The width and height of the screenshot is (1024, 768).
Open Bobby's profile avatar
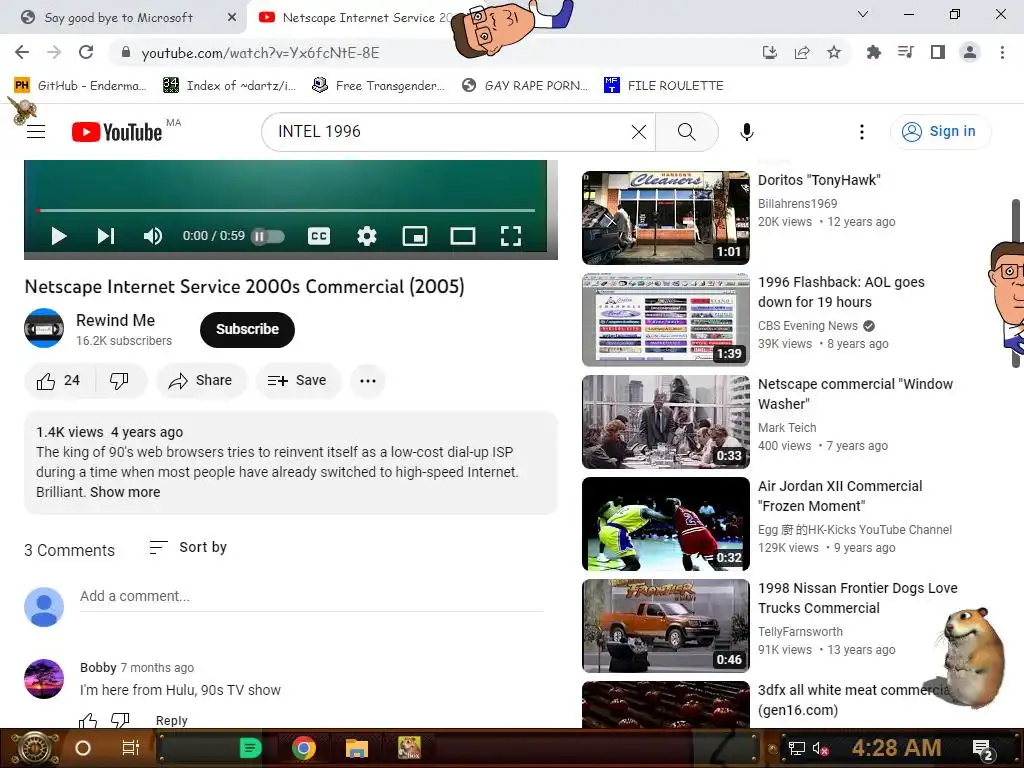tap(44, 679)
